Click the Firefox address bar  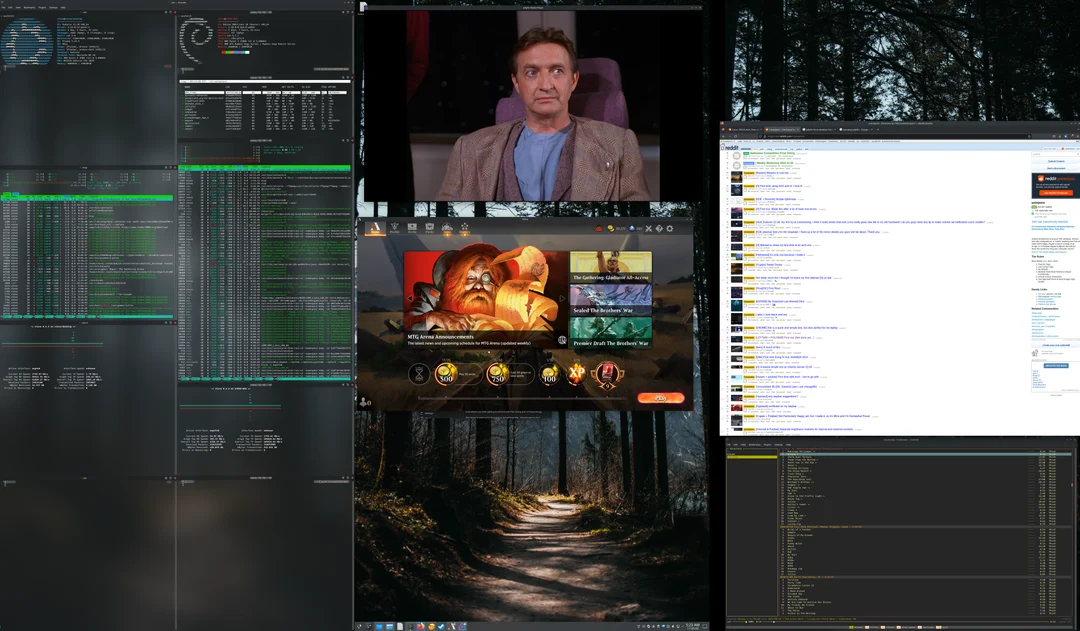880,135
